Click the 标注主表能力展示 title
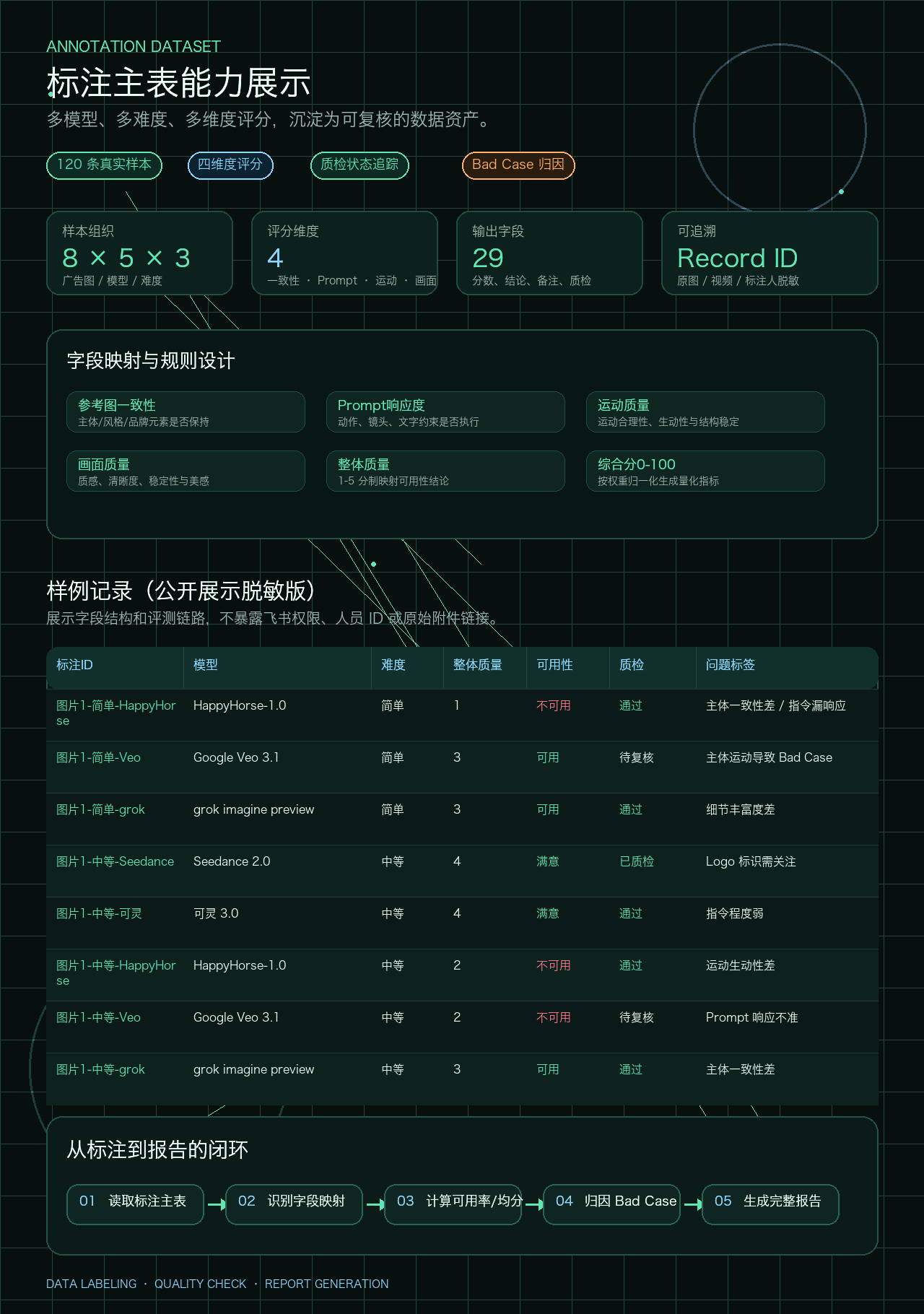The width and height of the screenshot is (924, 1314). coord(179,83)
